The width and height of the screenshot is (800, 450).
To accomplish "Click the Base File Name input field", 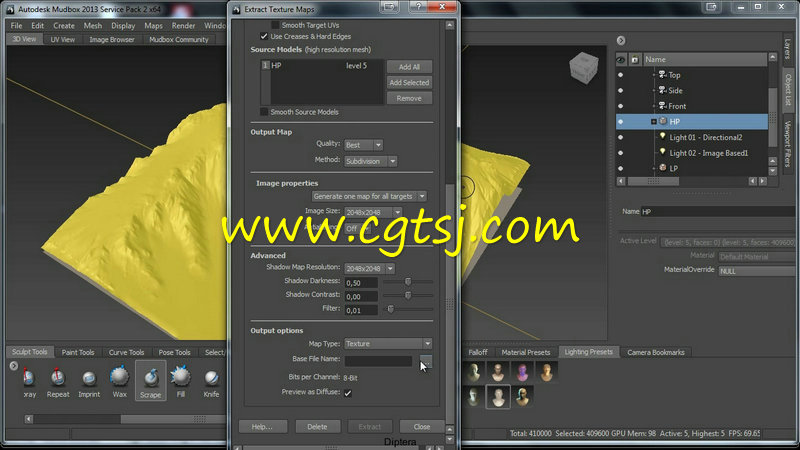I will click(x=378, y=361).
